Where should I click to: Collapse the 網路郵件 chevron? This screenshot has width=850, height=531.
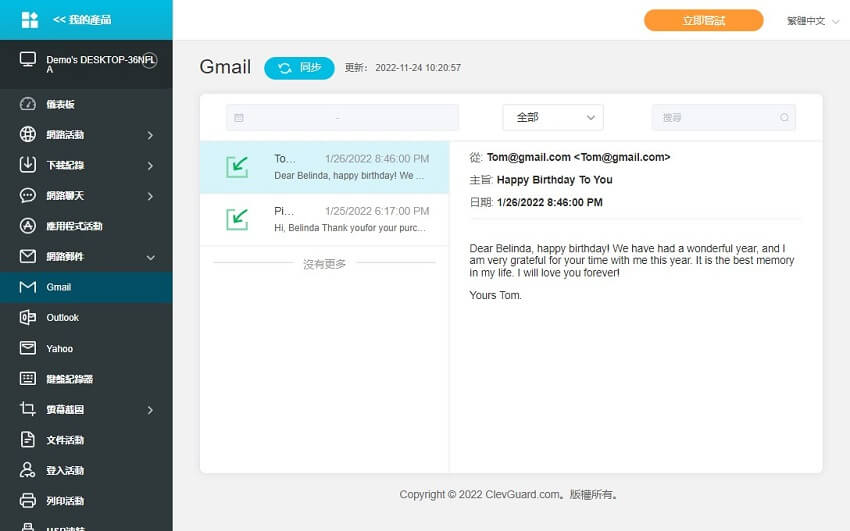151,257
